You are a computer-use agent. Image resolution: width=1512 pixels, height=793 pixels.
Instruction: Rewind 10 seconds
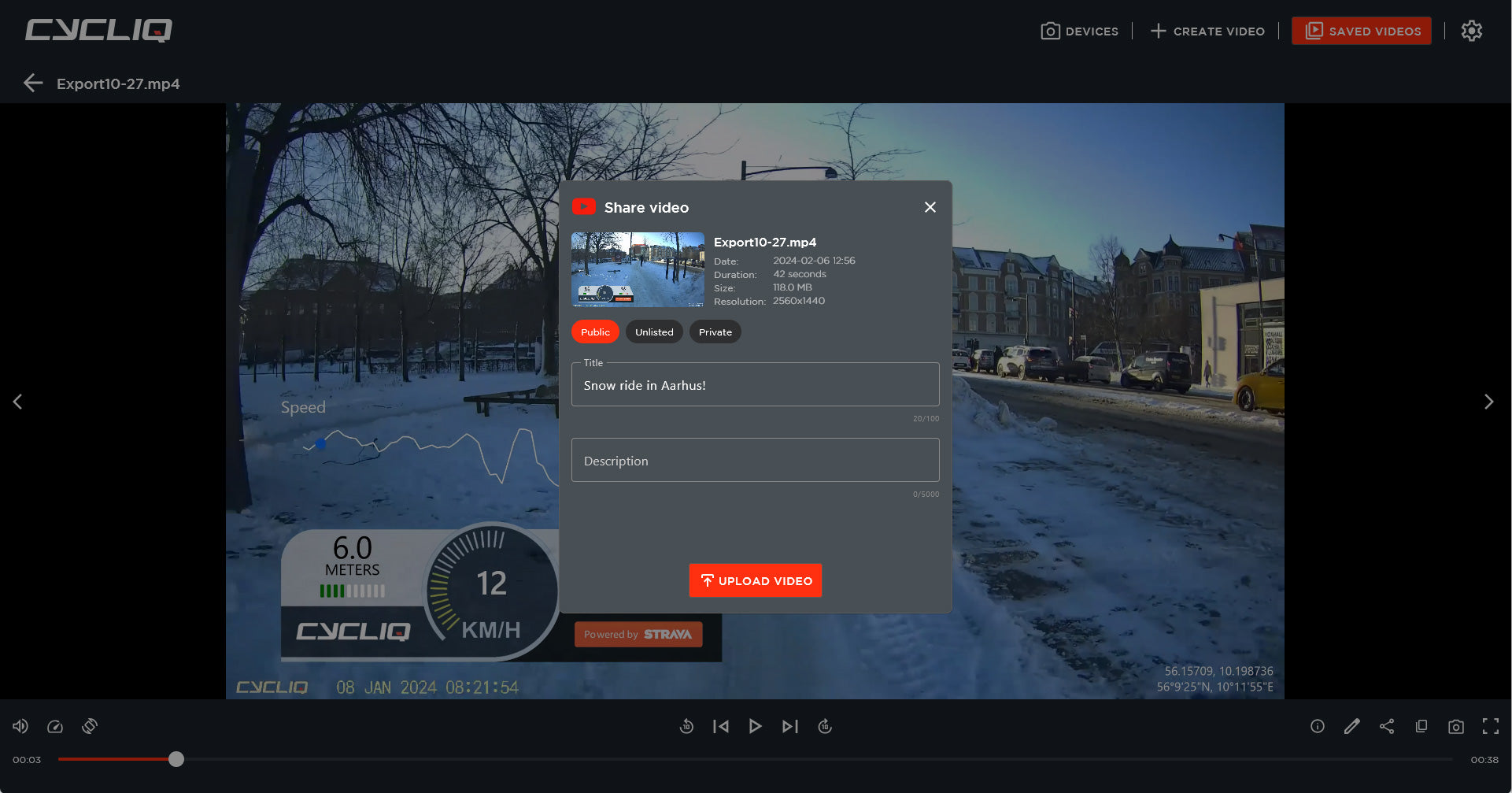click(x=686, y=726)
